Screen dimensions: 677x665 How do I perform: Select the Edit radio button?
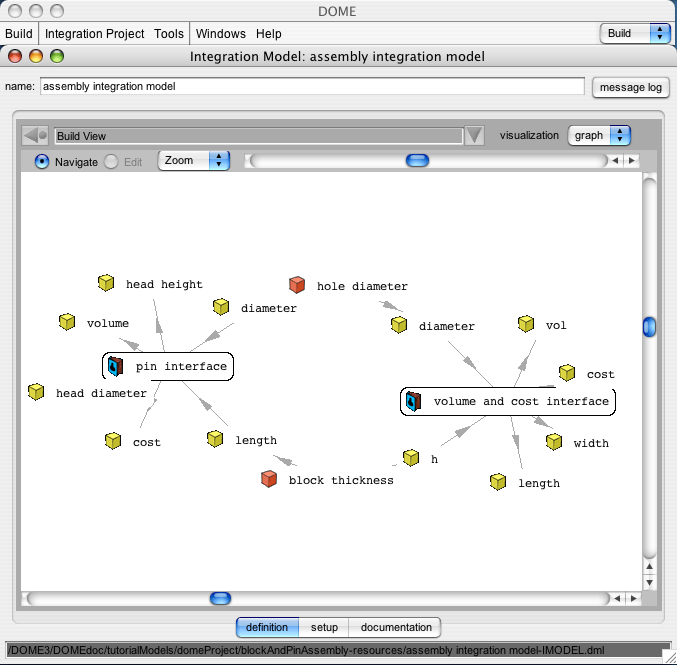pos(111,162)
